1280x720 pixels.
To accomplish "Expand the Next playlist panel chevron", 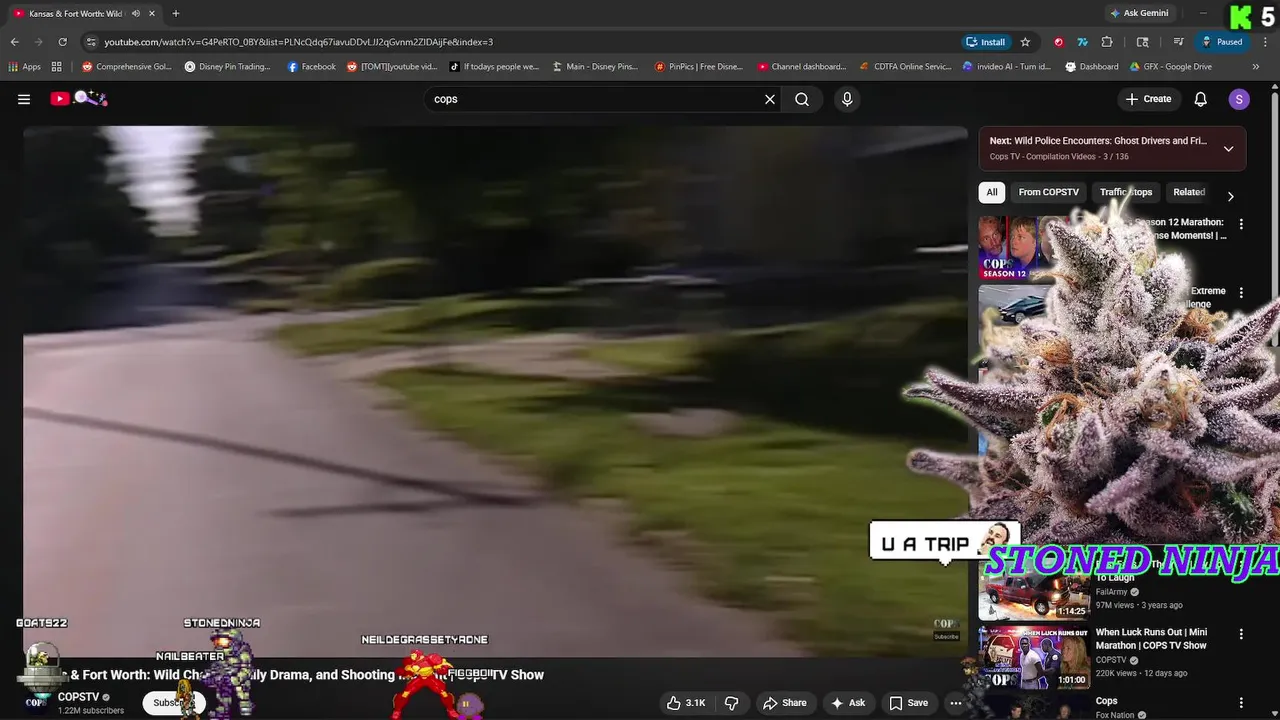I will [1228, 149].
